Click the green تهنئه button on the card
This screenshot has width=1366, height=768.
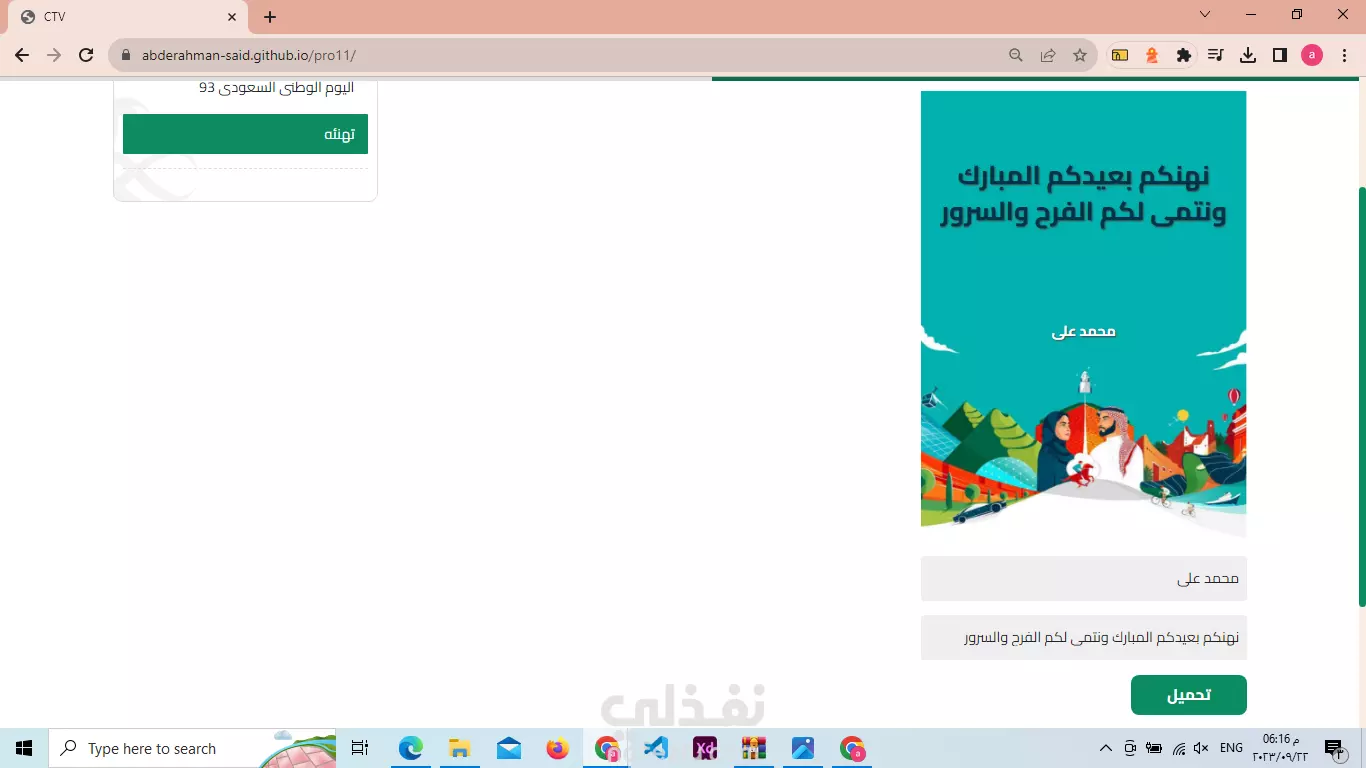245,134
